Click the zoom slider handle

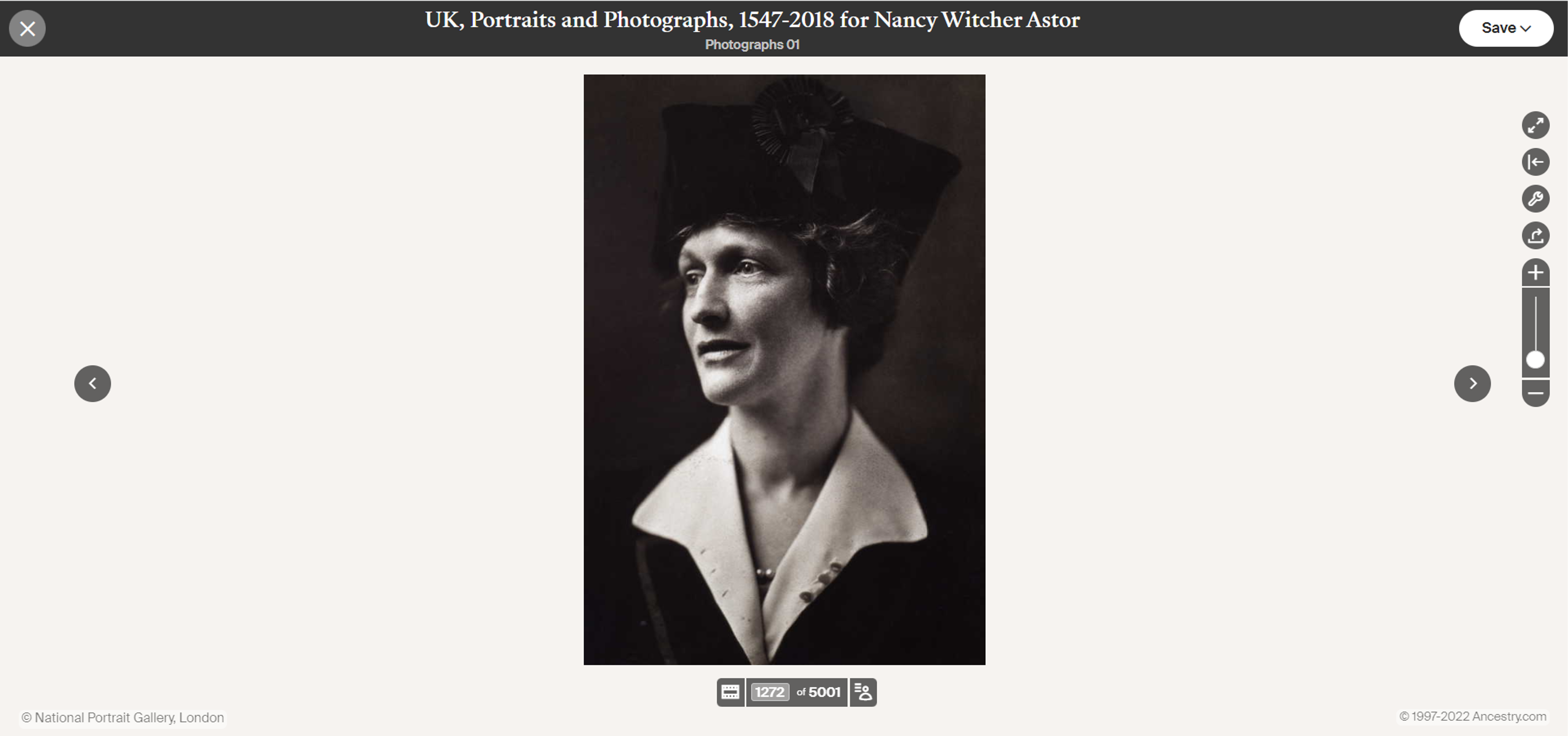tap(1535, 360)
